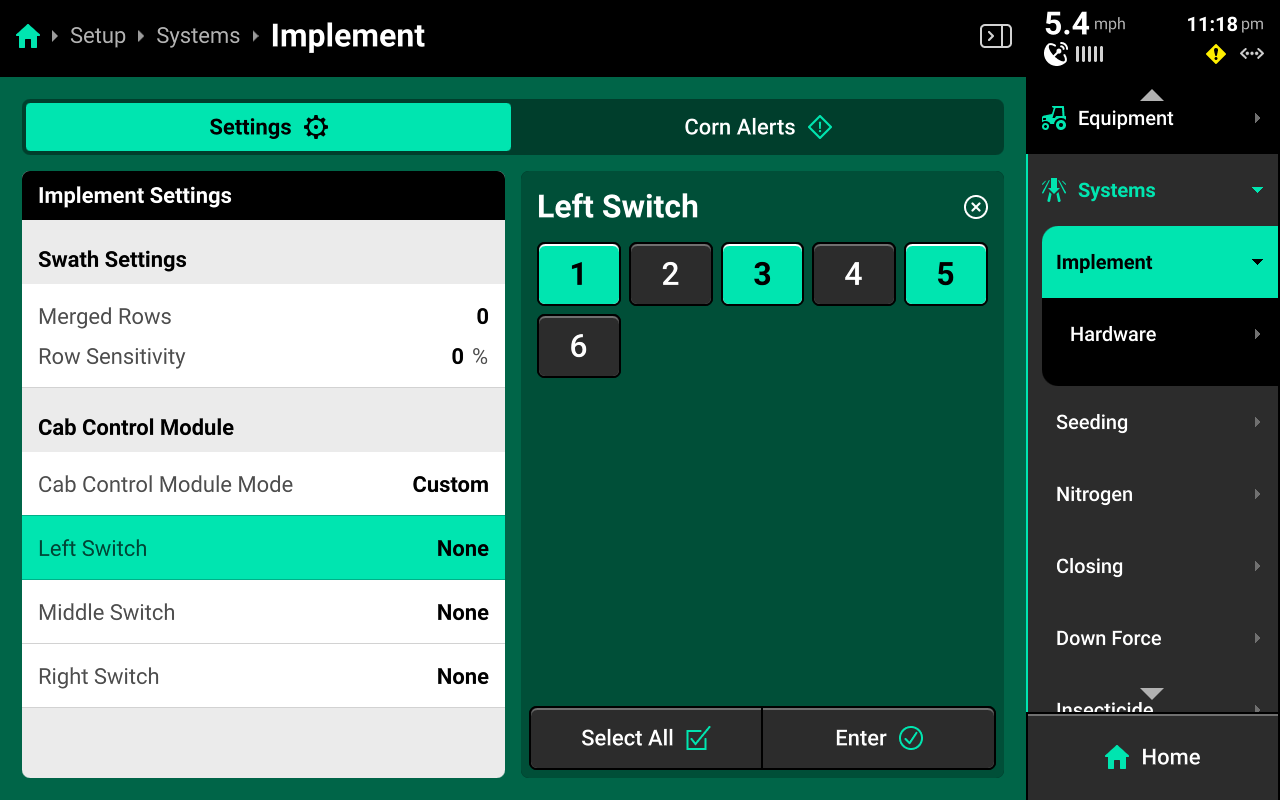Screen dimensions: 1280x800
Task: Edit the Merged Rows setting
Action: point(263,317)
